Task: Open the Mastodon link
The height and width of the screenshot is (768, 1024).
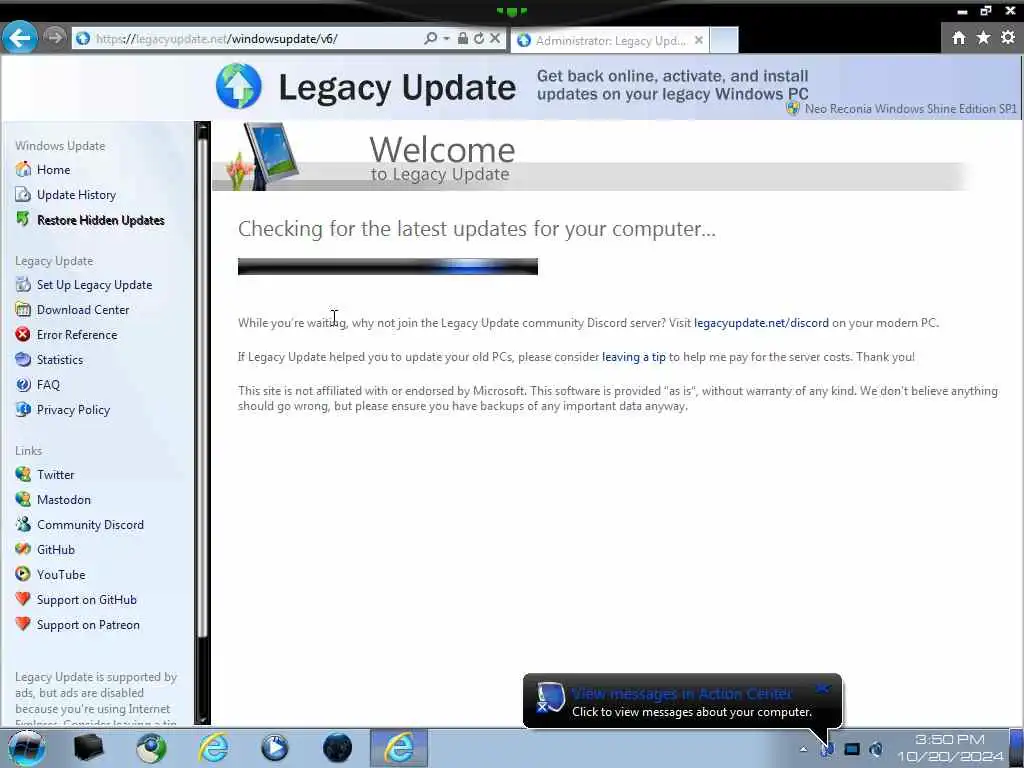Action: (x=64, y=500)
